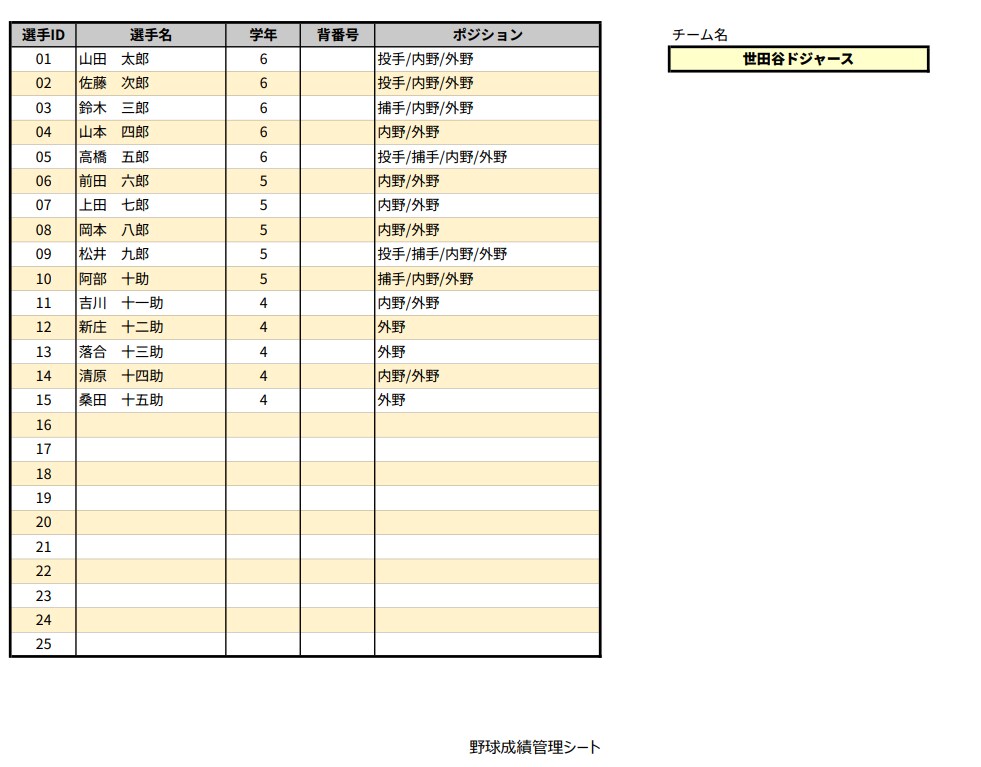The width and height of the screenshot is (981, 767).
Task: Click the position cell for 高橋 五郎
Action: [487, 157]
